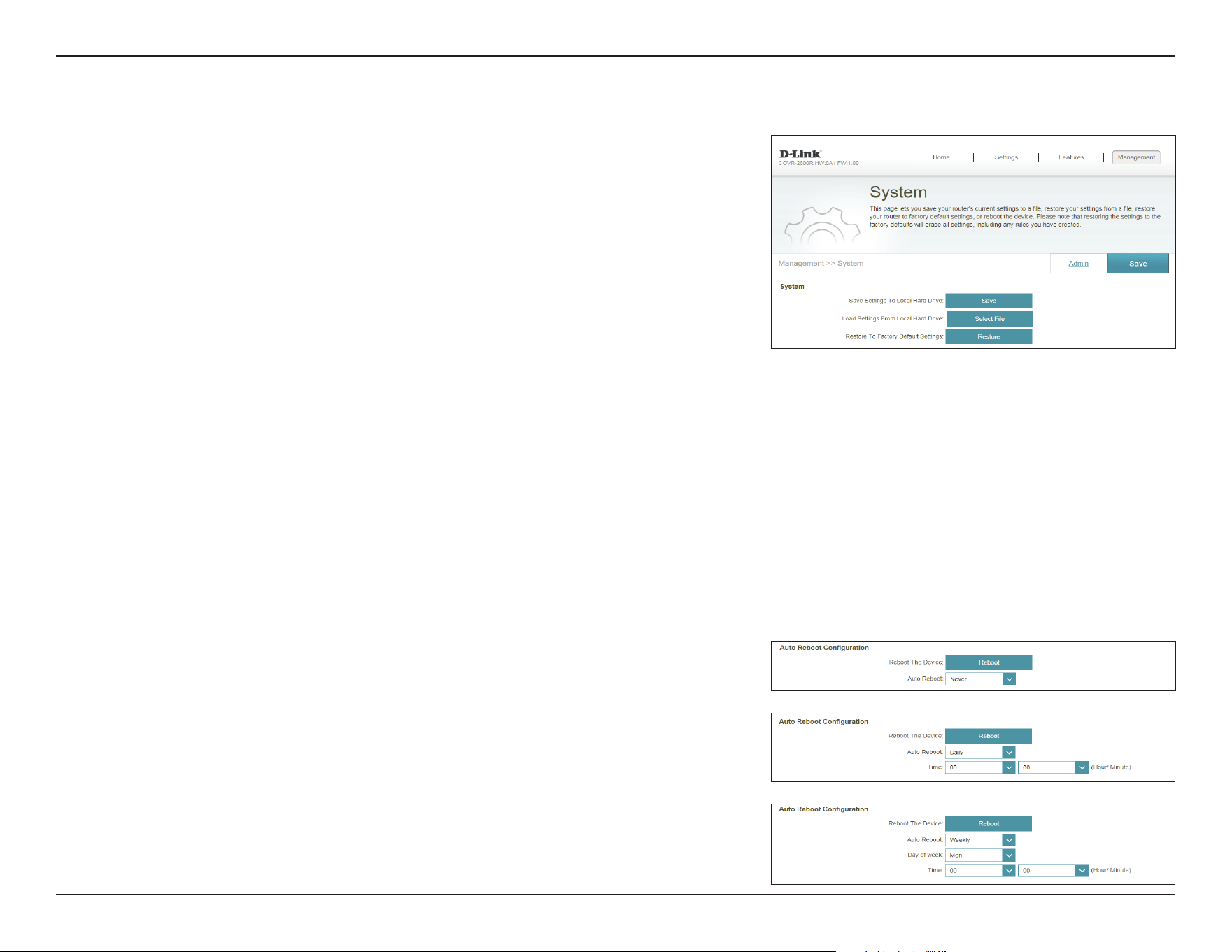Click the Admin link

pos(1078,264)
